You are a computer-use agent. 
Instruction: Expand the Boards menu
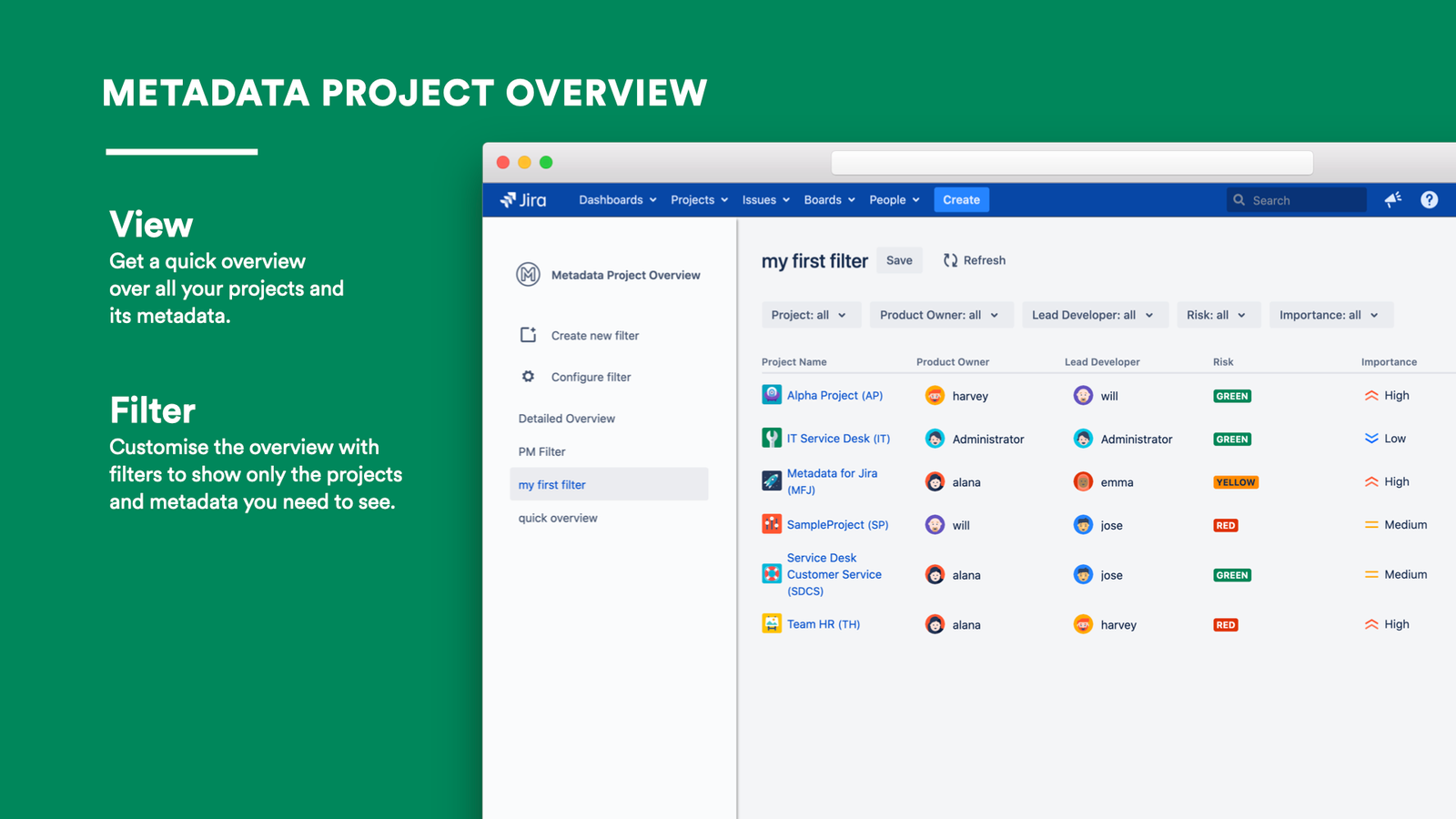(829, 200)
